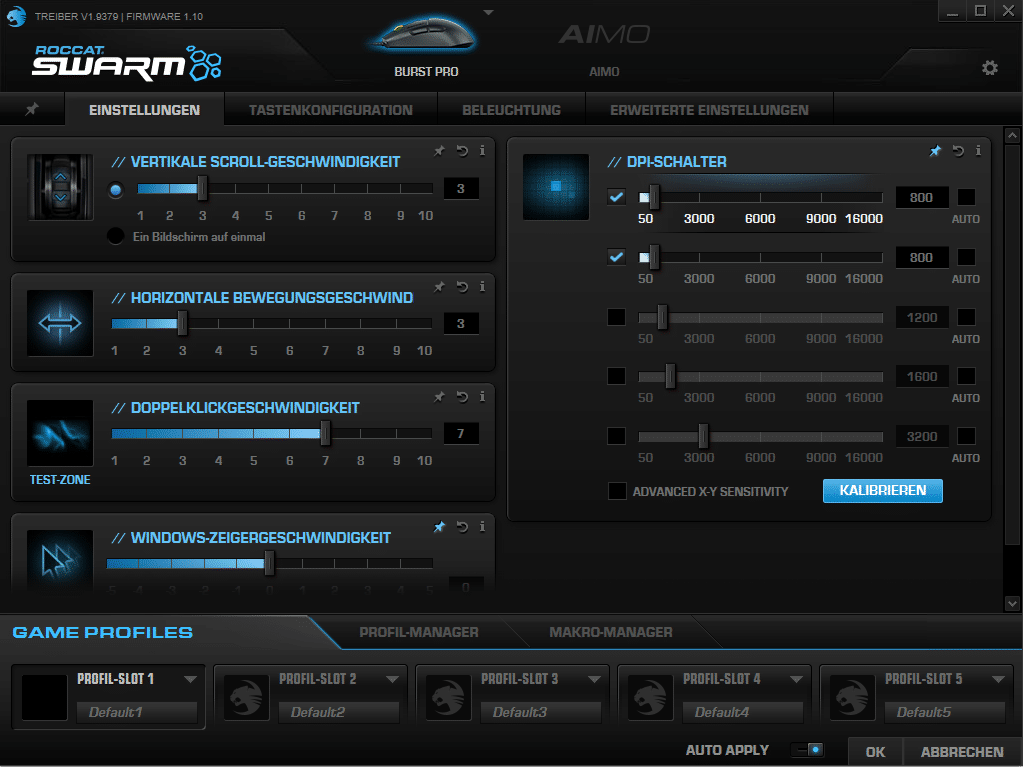The height and width of the screenshot is (767, 1023).
Task: Click the Abbrechen button
Action: coord(962,752)
